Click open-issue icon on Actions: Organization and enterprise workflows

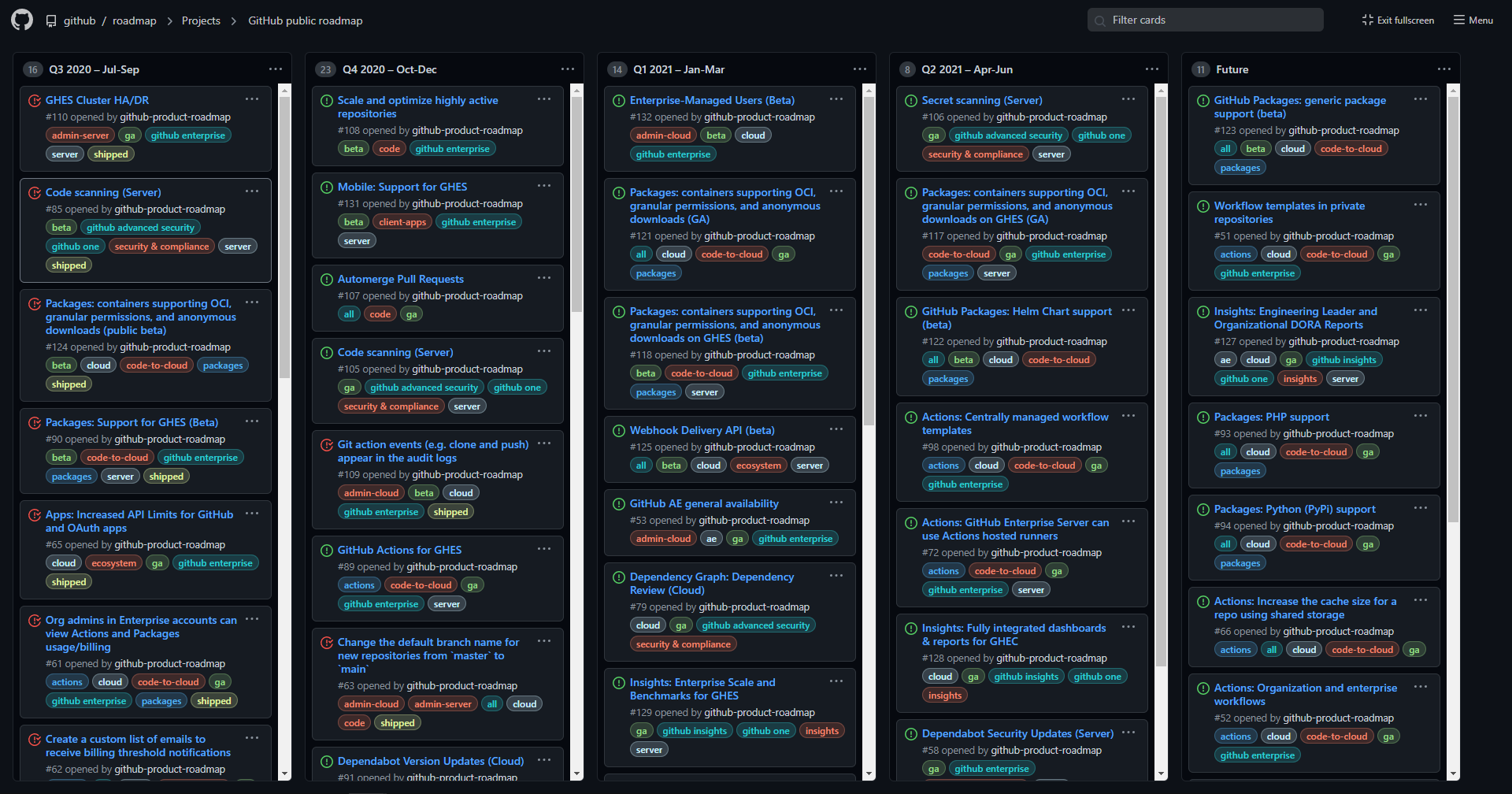coord(1203,688)
